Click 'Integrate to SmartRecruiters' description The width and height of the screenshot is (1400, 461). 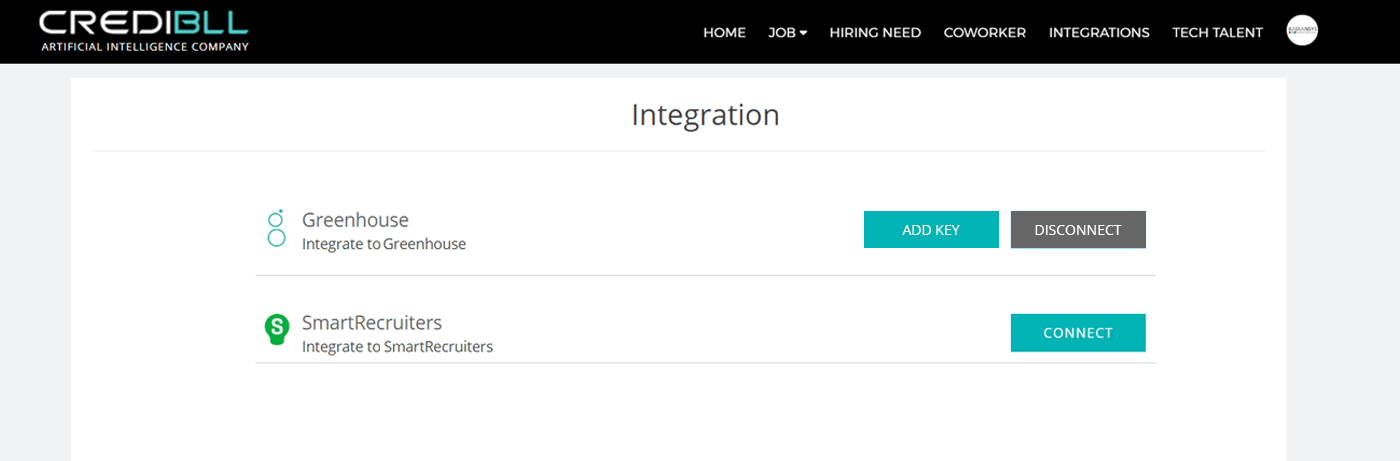[397, 347]
